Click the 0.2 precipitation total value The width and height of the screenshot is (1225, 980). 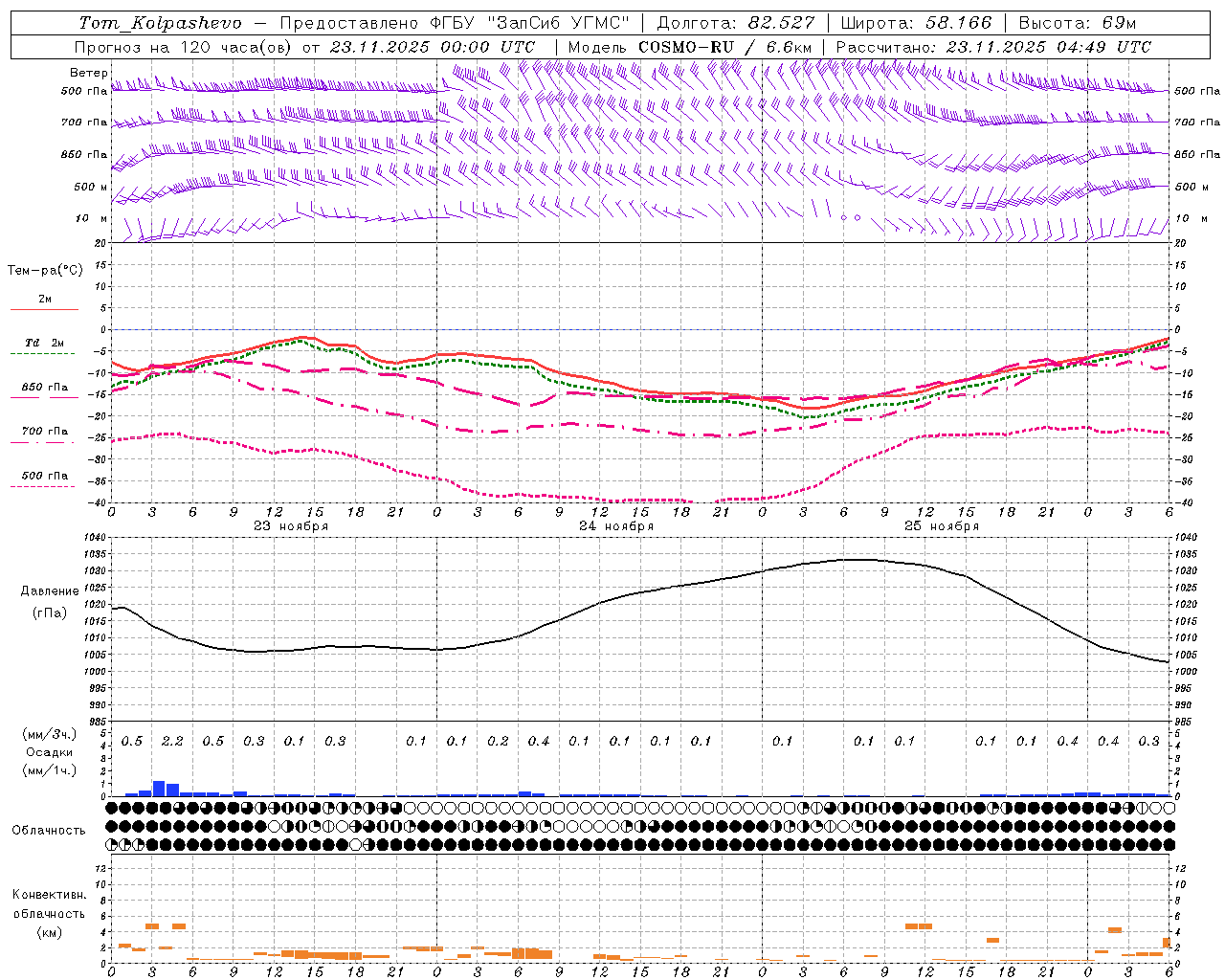[x=498, y=741]
